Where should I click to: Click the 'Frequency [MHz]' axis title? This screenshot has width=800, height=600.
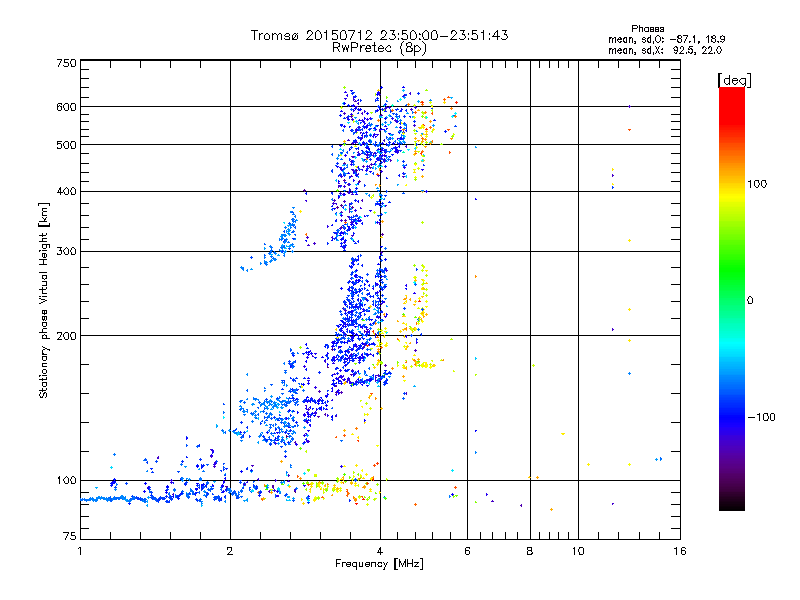tap(379, 564)
